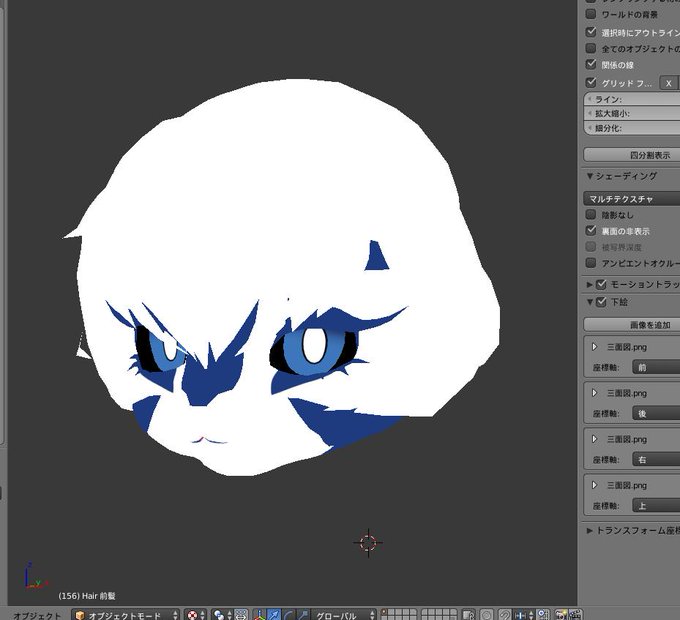Toggle lock camera and layers to scene

468,615
